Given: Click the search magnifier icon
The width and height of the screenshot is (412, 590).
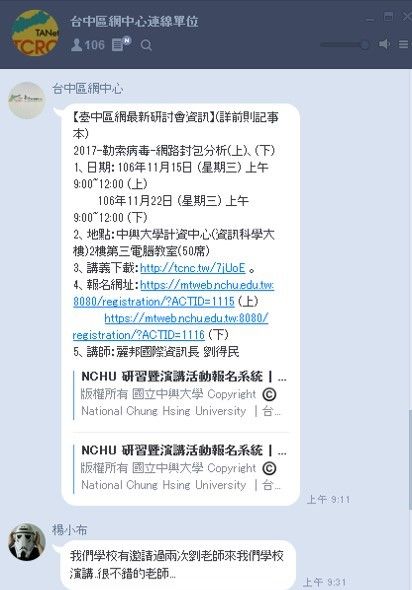Looking at the screenshot, I should (x=146, y=46).
